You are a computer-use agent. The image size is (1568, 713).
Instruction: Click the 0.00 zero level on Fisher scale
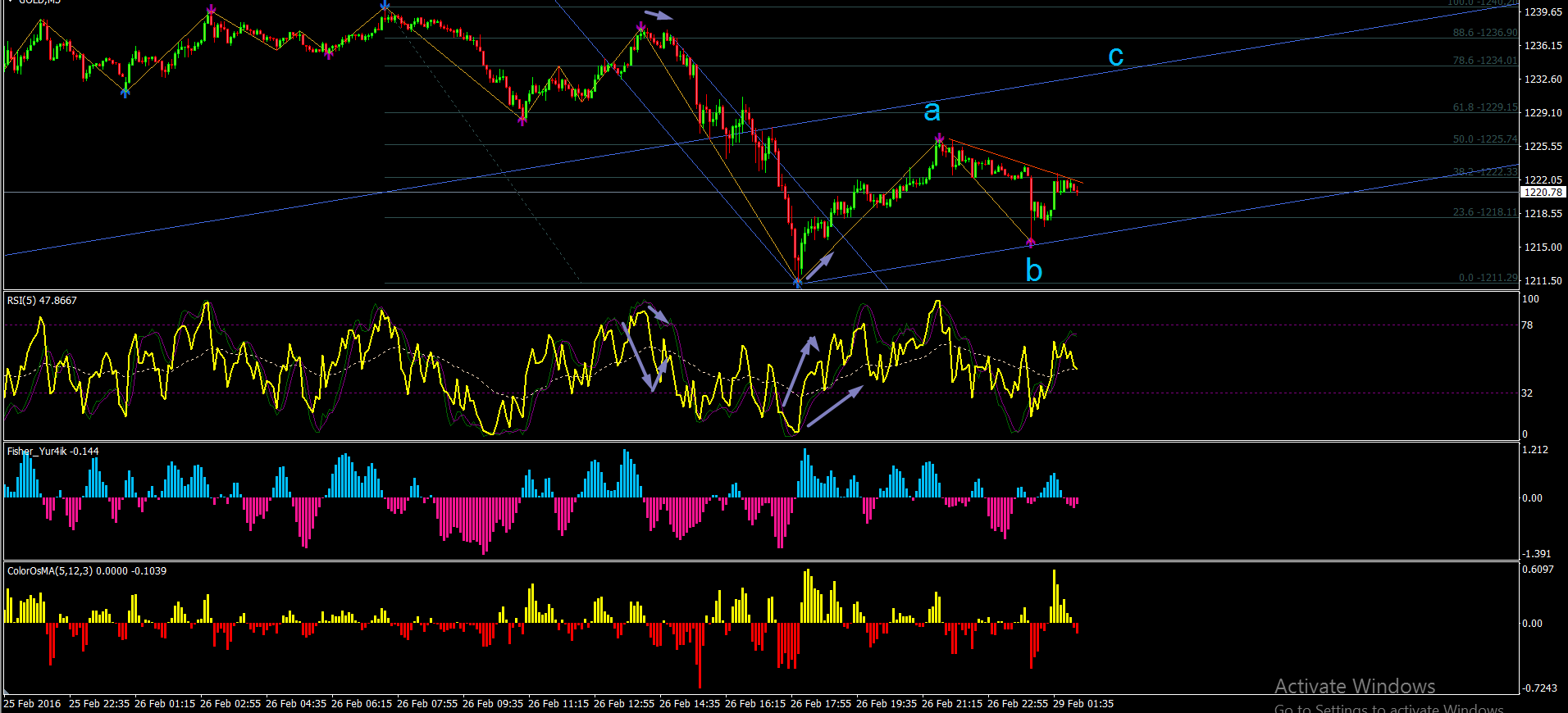1532,498
